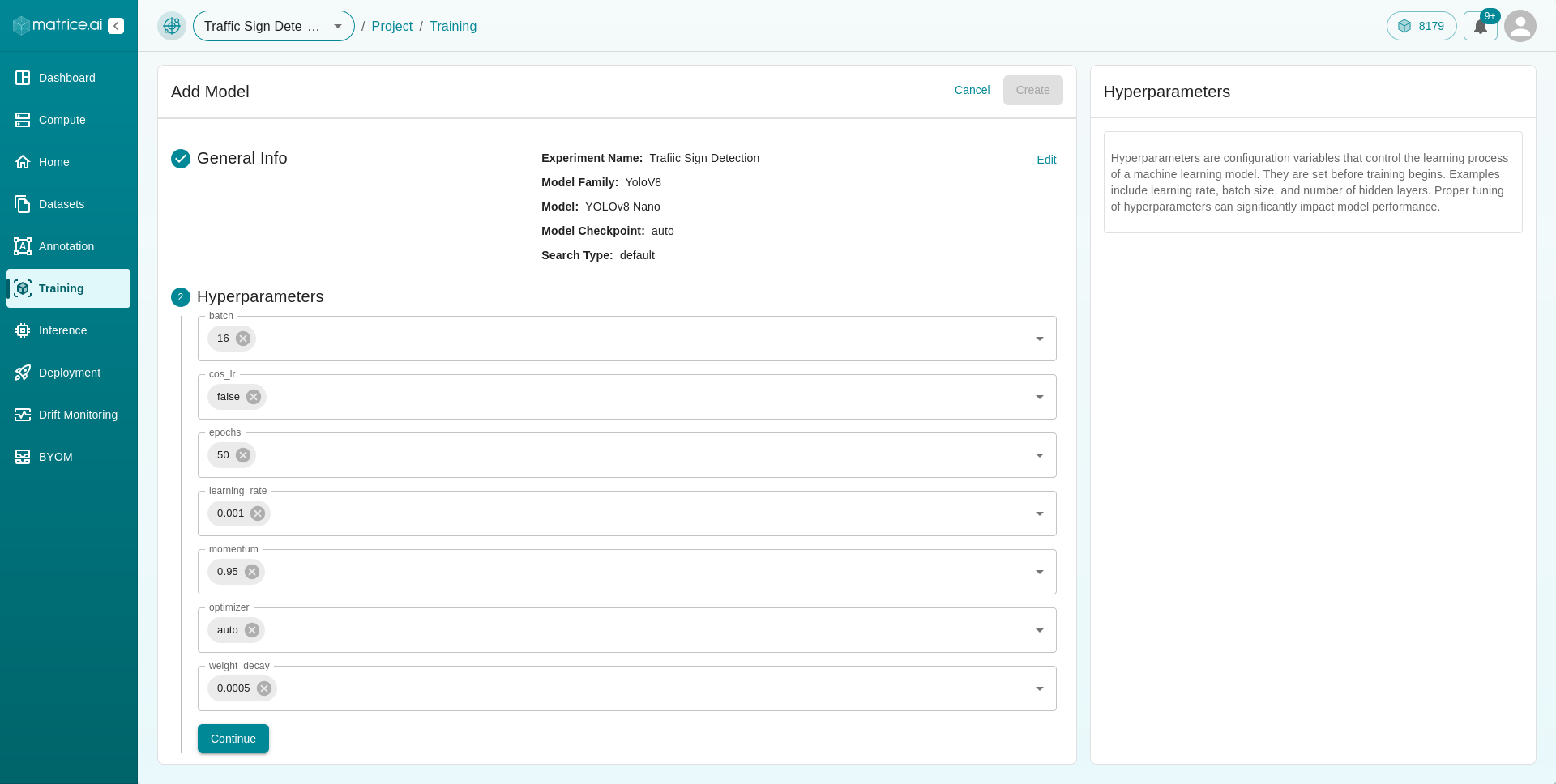The width and height of the screenshot is (1556, 784).
Task: Expand the learning_rate dropdown arrow
Action: coord(1040,513)
